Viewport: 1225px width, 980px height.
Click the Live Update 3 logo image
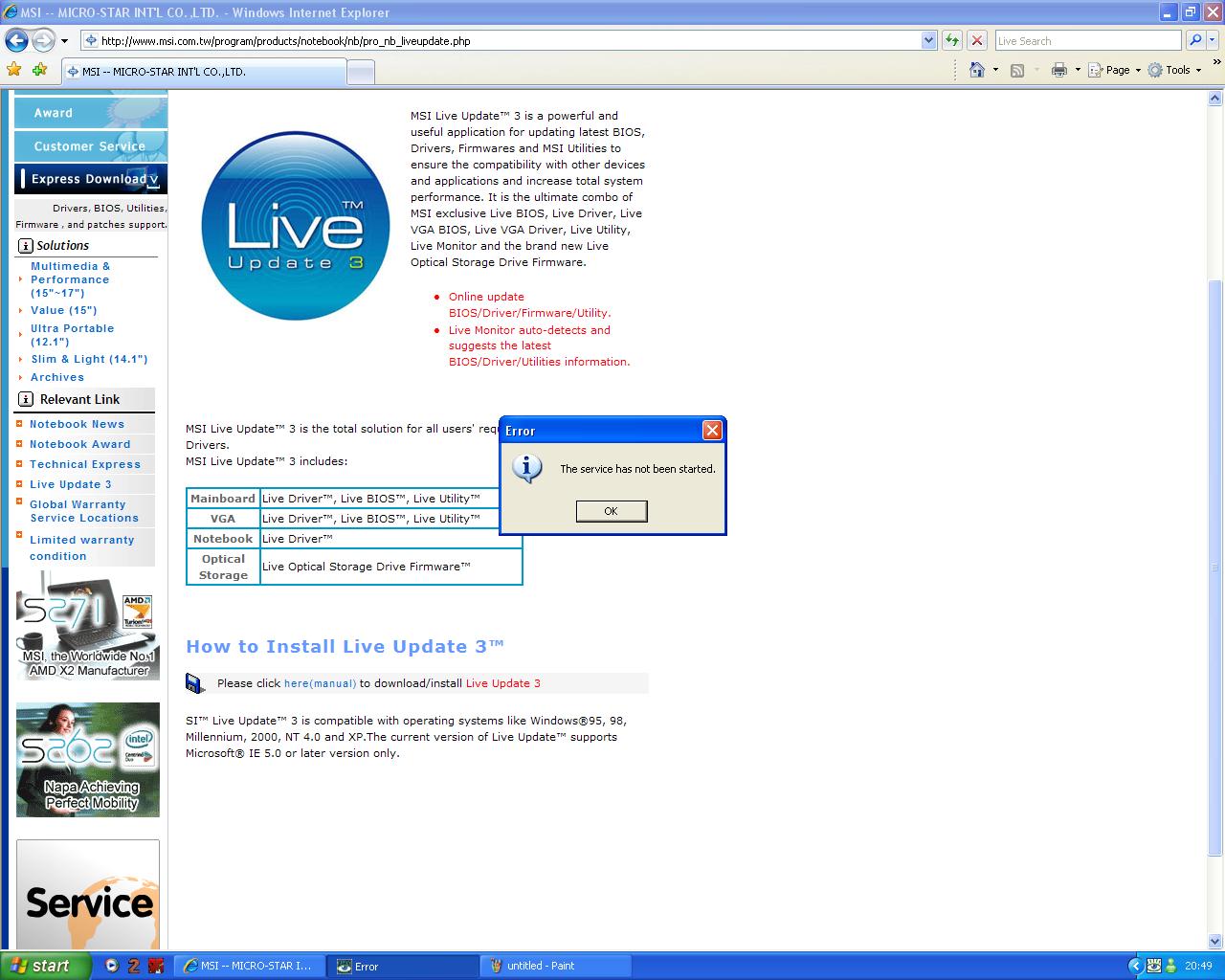click(x=295, y=226)
